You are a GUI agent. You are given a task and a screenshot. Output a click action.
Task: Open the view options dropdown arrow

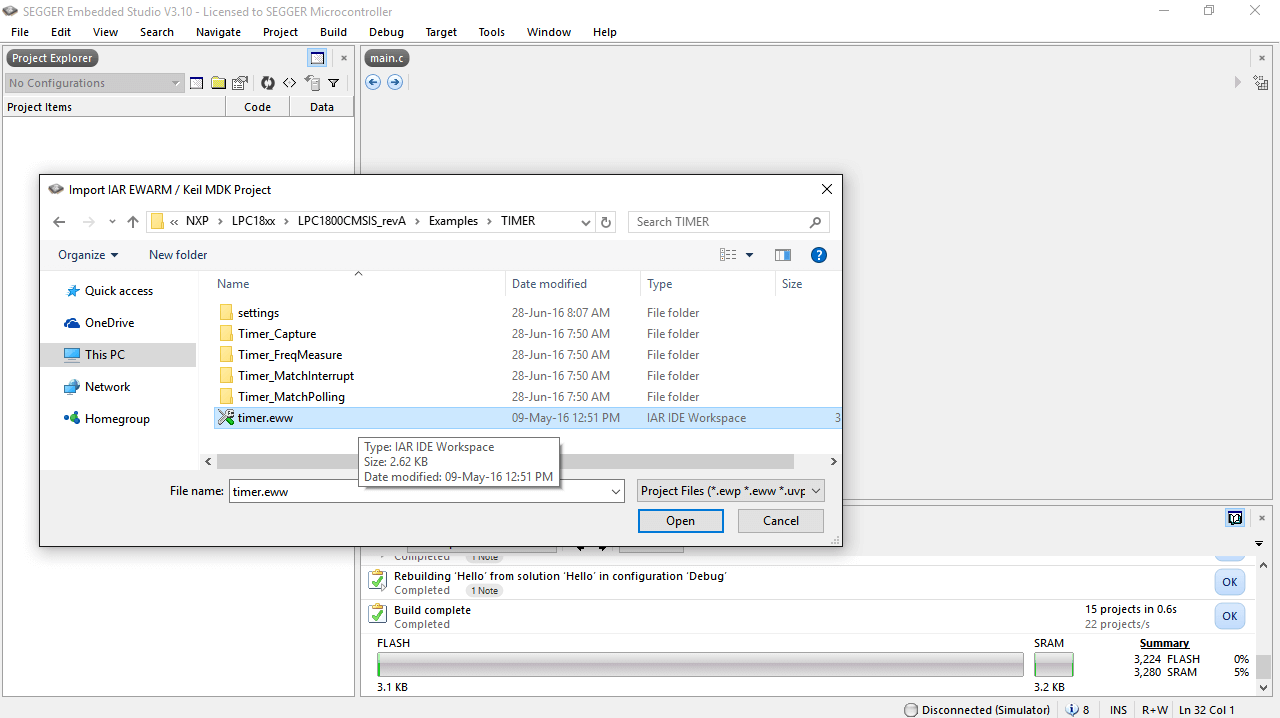(x=749, y=255)
